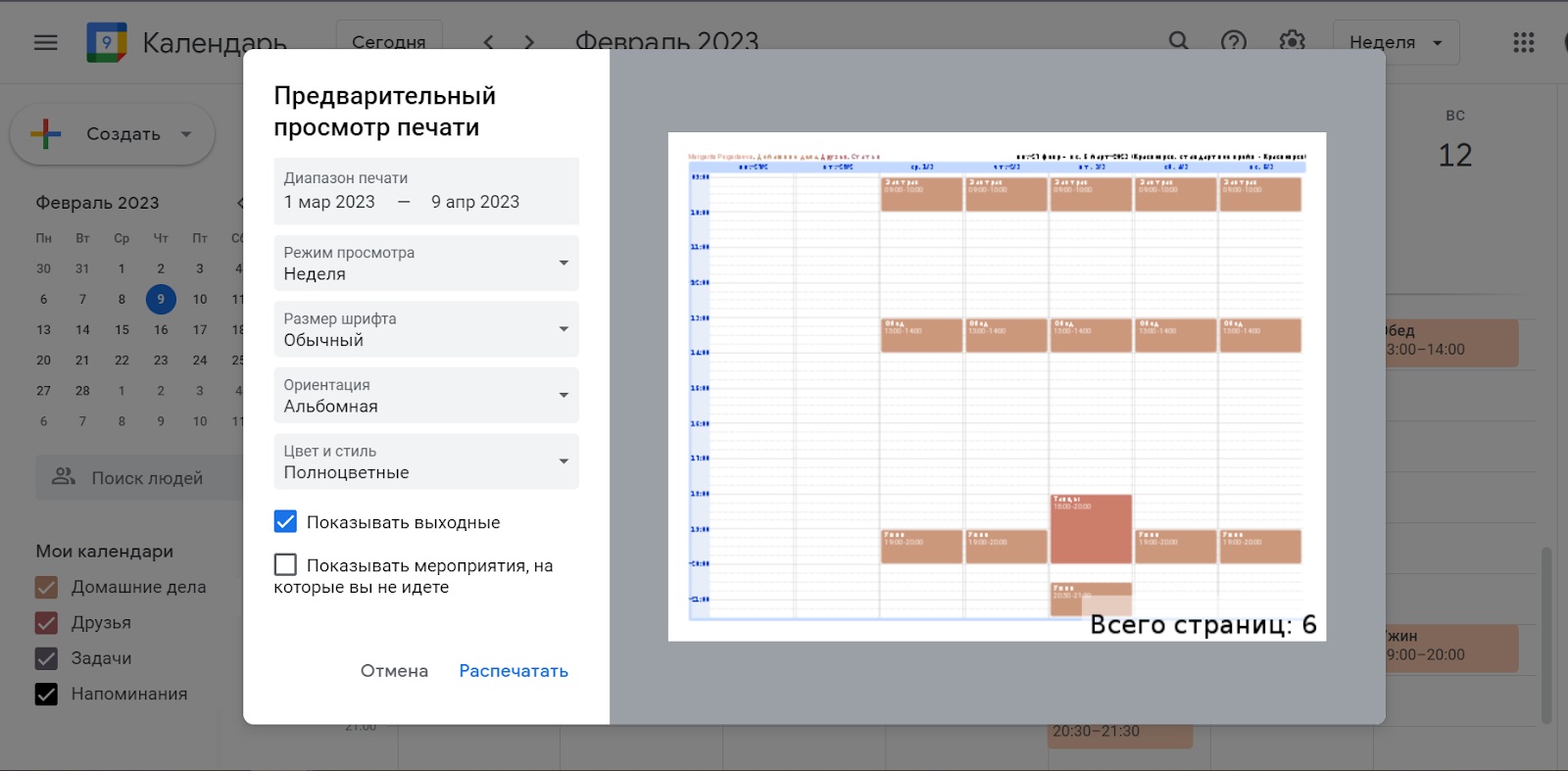Click the Мои календари heading
Image resolution: width=1568 pixels, height=771 pixels.
tap(105, 552)
